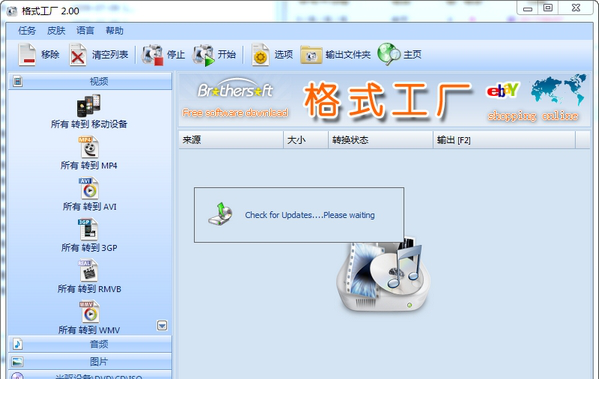Click the update drive icon in dialog
This screenshot has height=394, width=599.
point(220,214)
